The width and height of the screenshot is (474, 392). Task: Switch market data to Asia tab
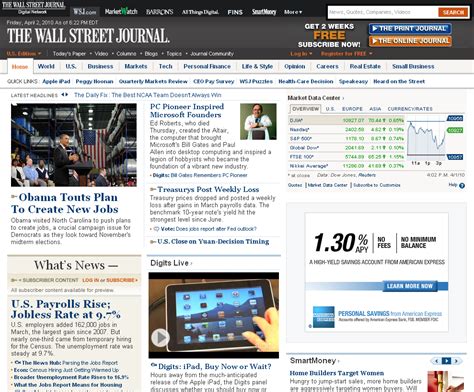[375, 109]
